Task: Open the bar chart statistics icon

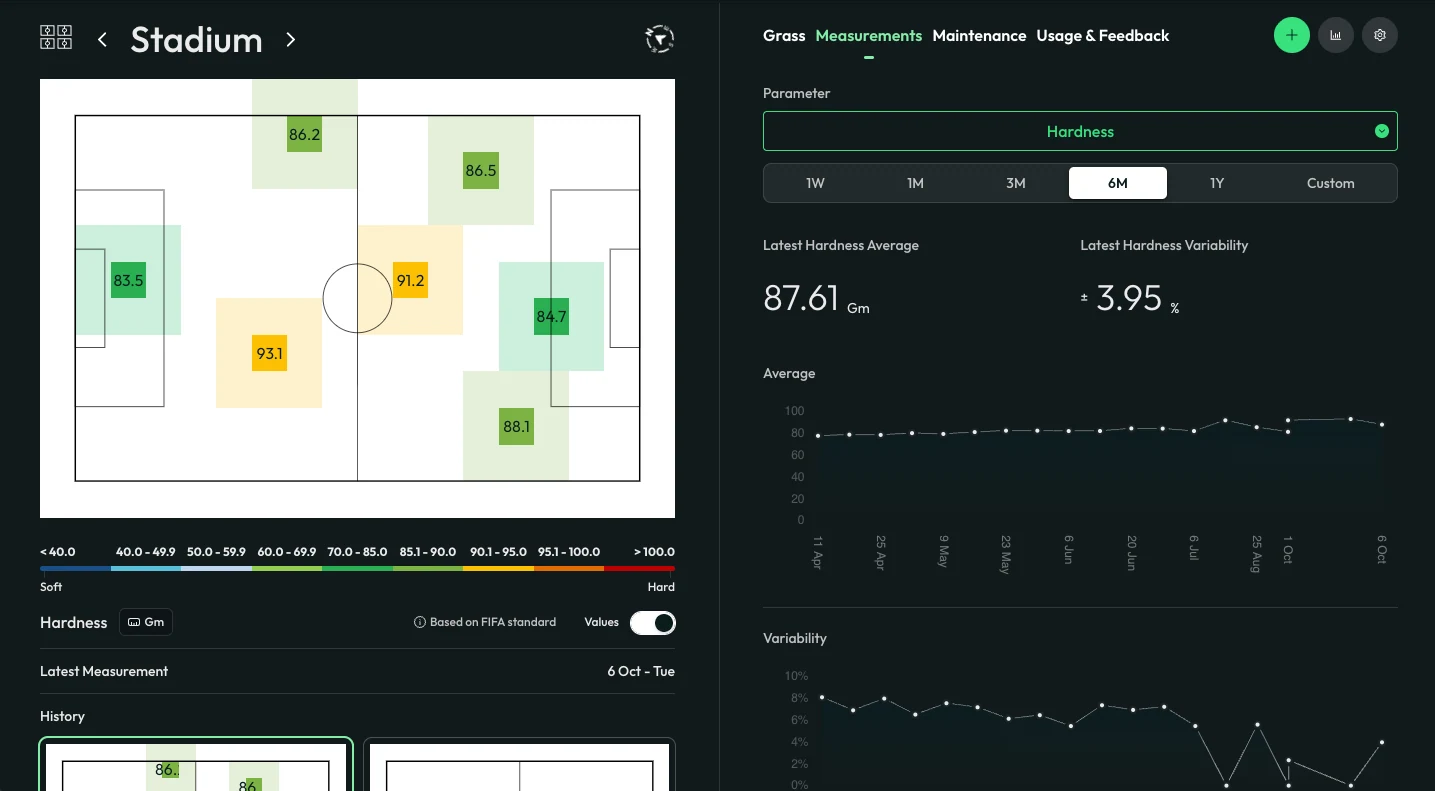Action: coord(1336,35)
